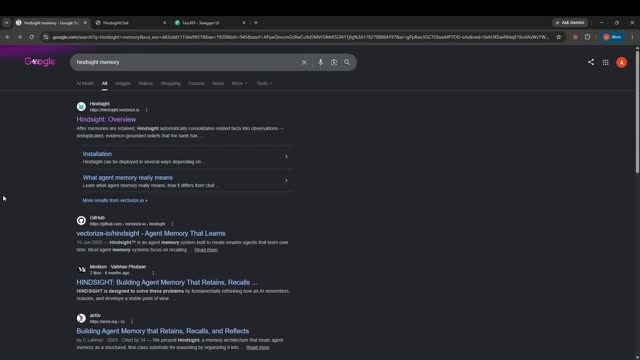The height and width of the screenshot is (360, 640).
Task: Open the Installation sitelink chevron
Action: click(286, 157)
